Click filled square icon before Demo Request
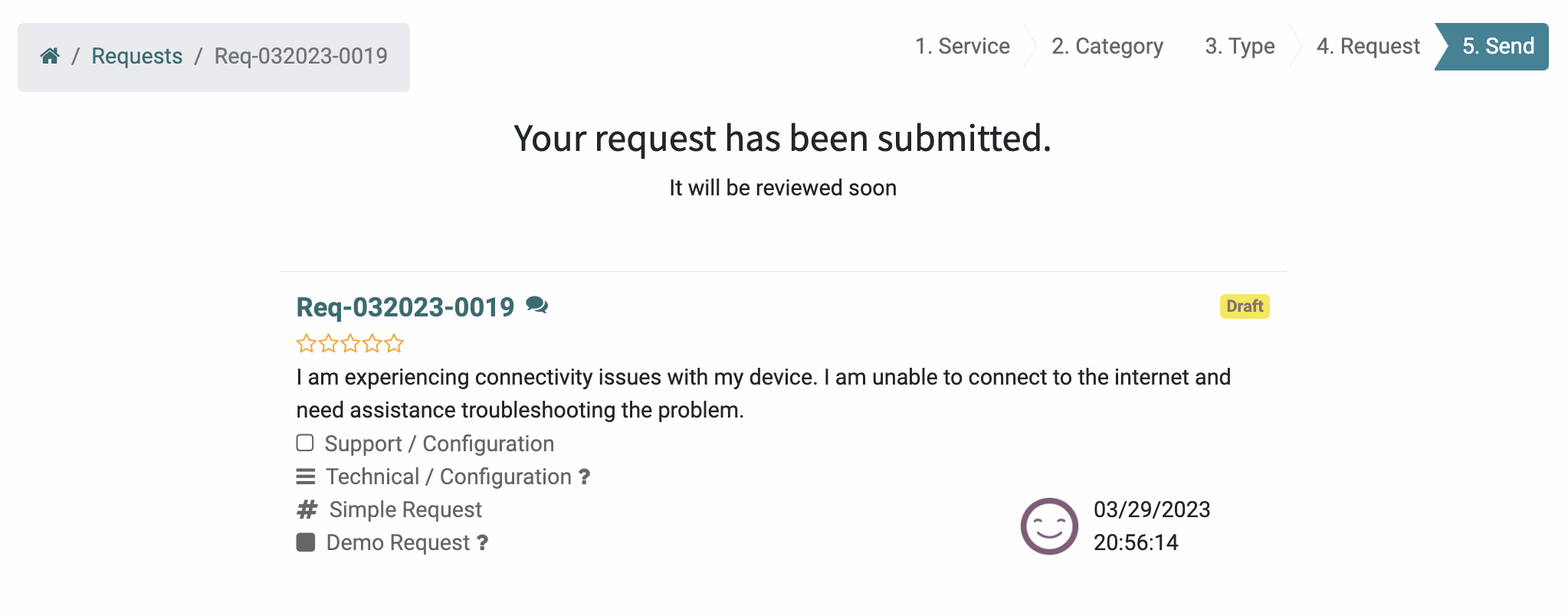This screenshot has height=616, width=1568. click(306, 542)
